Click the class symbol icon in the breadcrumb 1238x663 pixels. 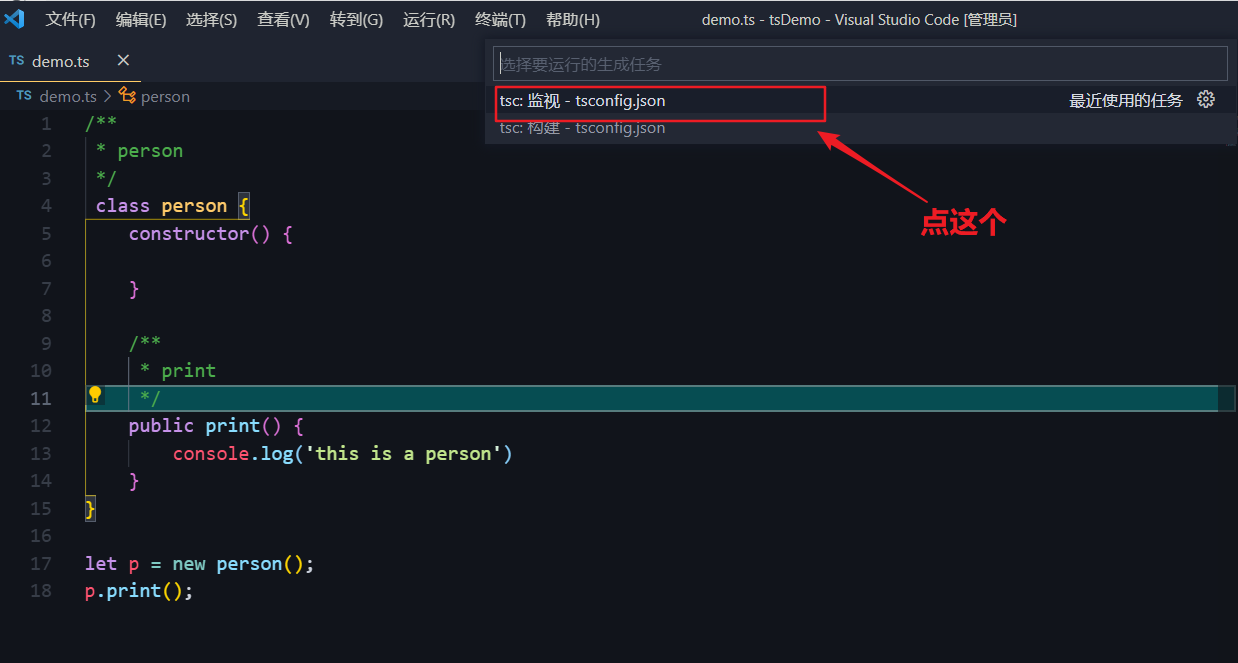click(127, 96)
